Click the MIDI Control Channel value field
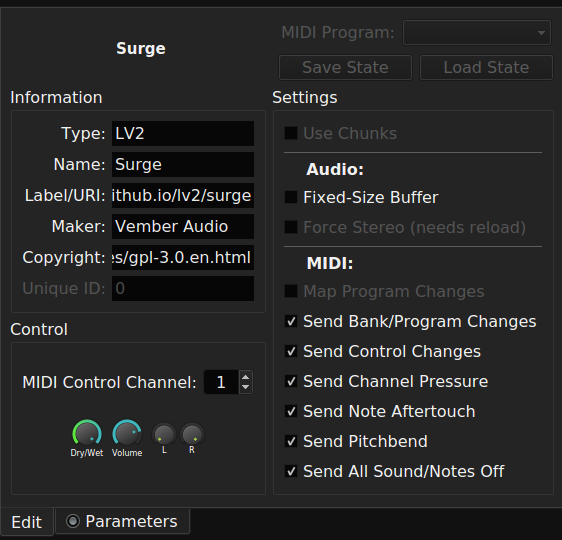 [221, 382]
